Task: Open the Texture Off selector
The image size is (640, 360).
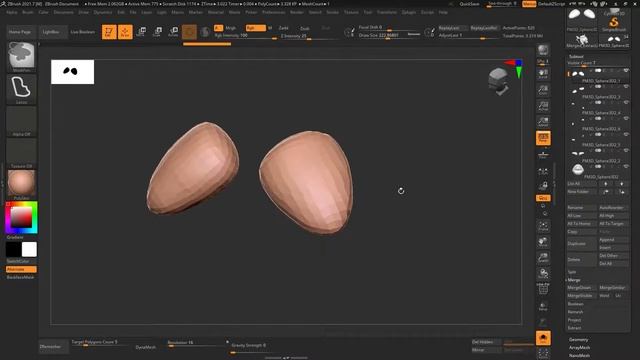Action: click(22, 153)
